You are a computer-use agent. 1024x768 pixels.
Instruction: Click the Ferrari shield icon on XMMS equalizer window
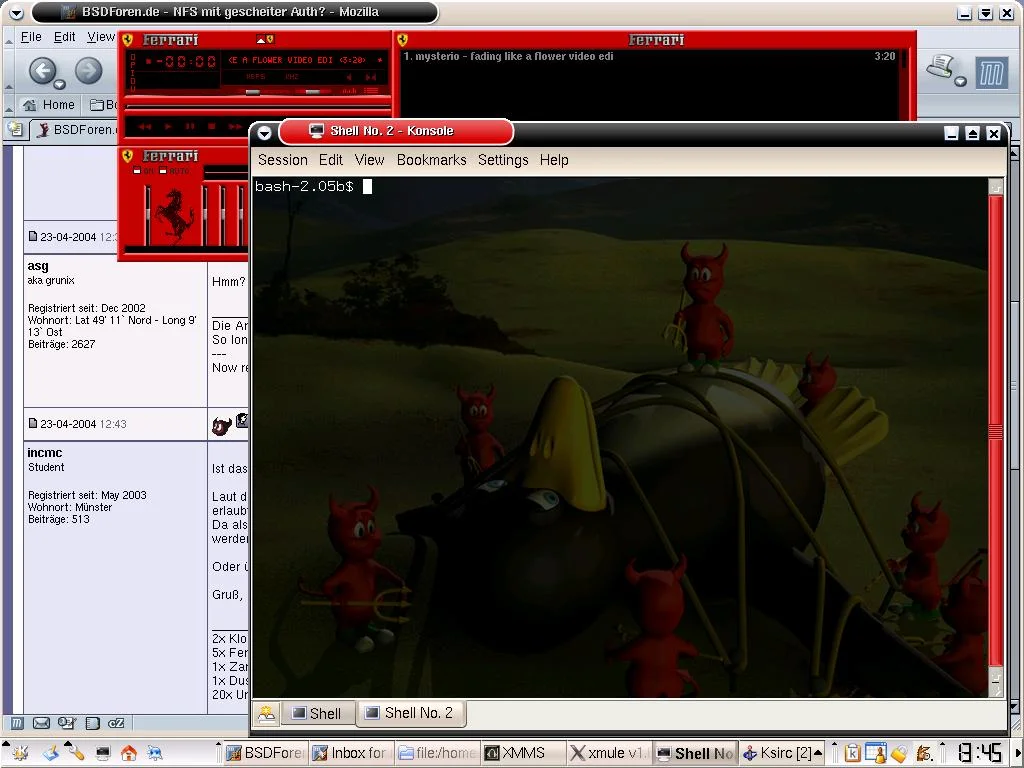click(x=128, y=156)
